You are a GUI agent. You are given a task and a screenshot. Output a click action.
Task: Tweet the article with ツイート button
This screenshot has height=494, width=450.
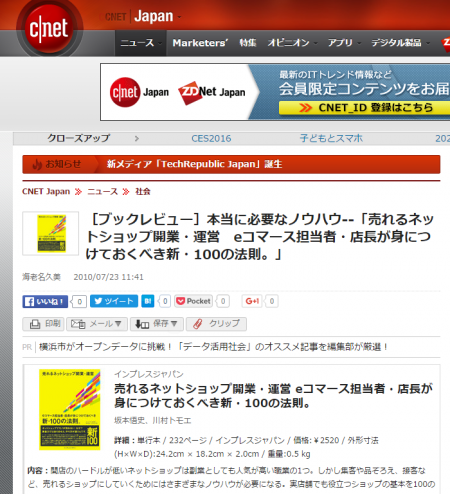[114, 301]
